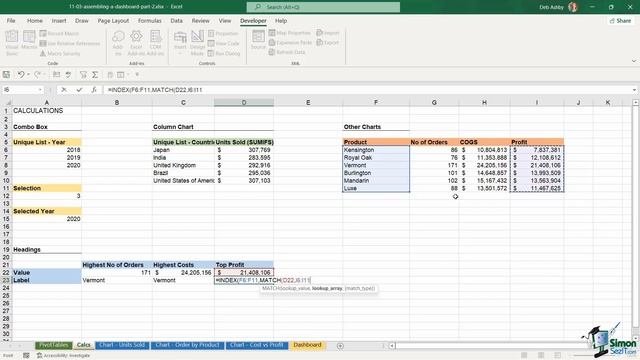This screenshot has height=360, width=640.
Task: Click XML Export
Action: tap(328, 42)
